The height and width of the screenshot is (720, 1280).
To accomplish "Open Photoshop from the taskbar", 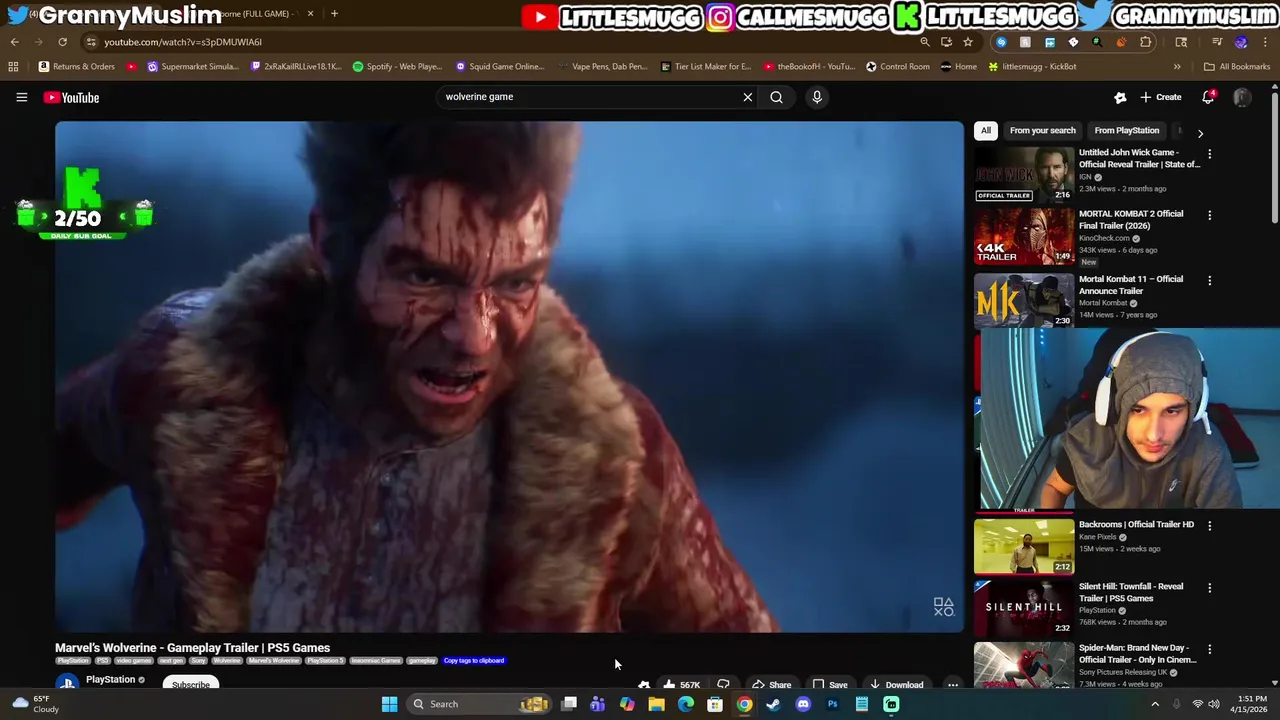I will pyautogui.click(x=832, y=704).
